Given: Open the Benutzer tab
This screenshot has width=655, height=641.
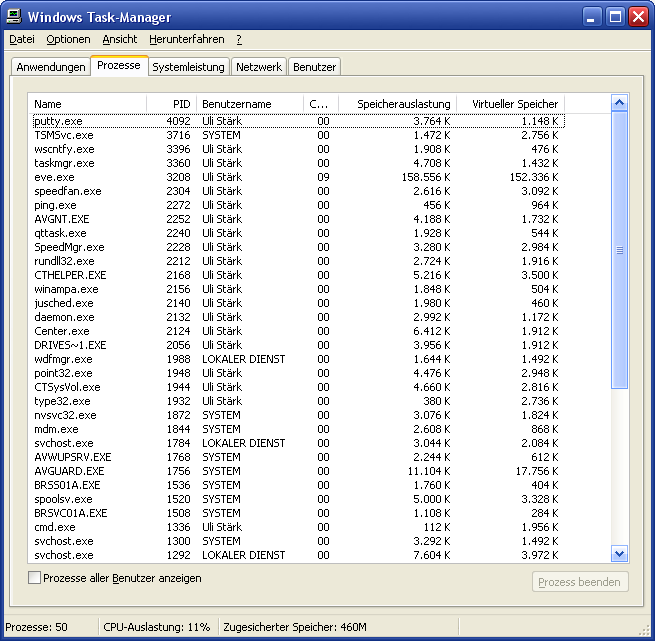Looking at the screenshot, I should 314,67.
